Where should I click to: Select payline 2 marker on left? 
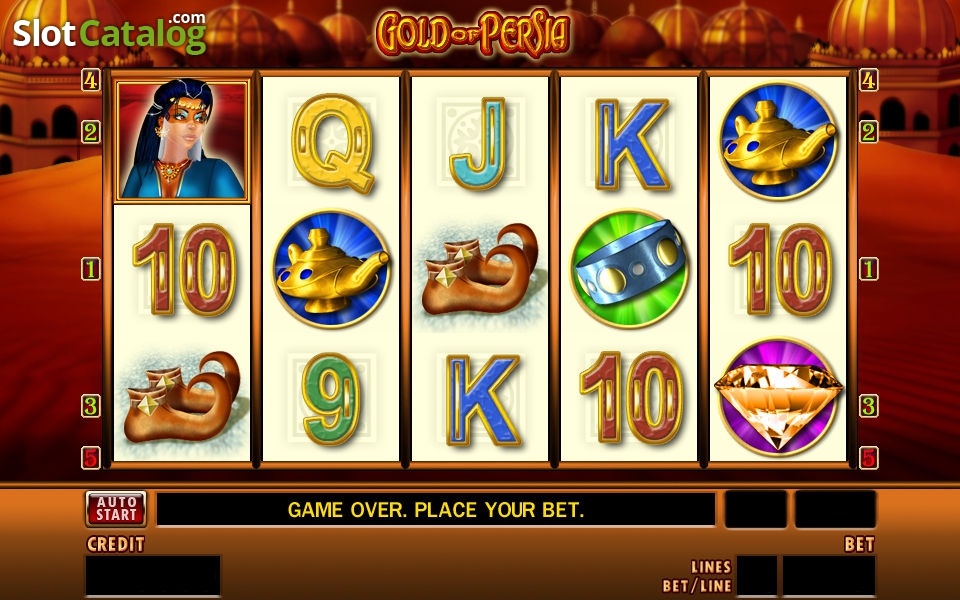[x=91, y=132]
